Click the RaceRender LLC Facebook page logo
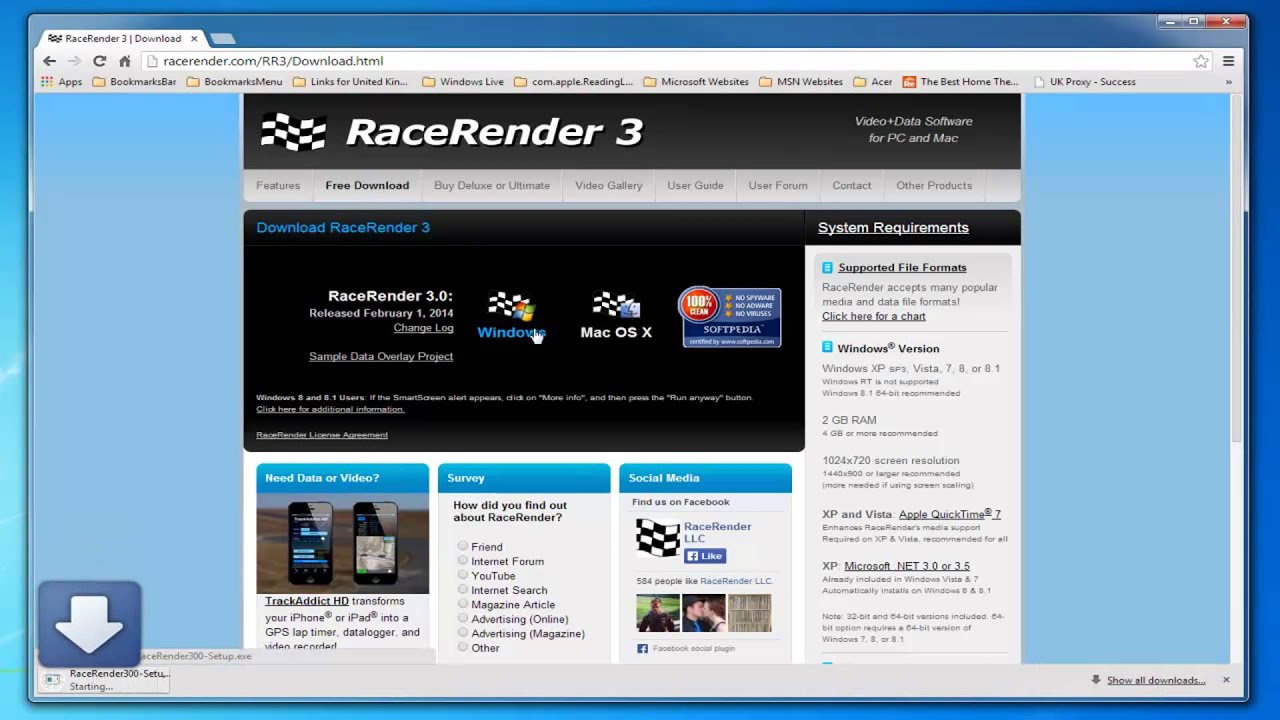Viewport: 1280px width, 720px height. pyautogui.click(x=657, y=538)
